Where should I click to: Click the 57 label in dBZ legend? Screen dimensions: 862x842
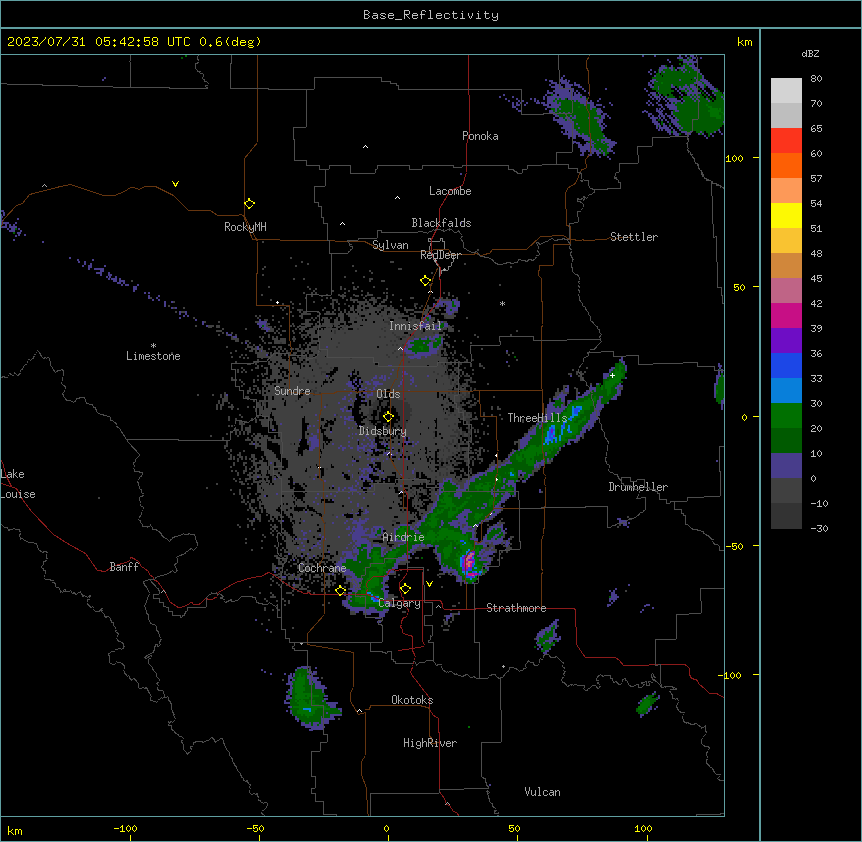816,179
